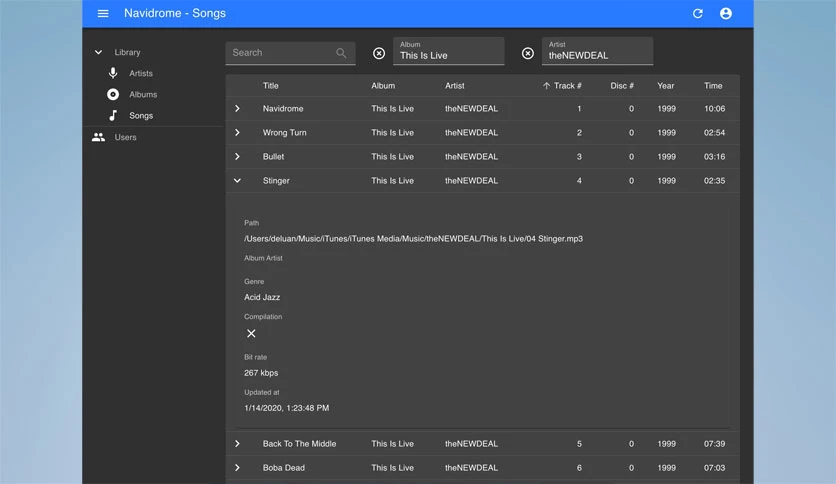The height and width of the screenshot is (484, 836).
Task: Click This Is Live album in Boba Dead row
Action: tap(392, 467)
